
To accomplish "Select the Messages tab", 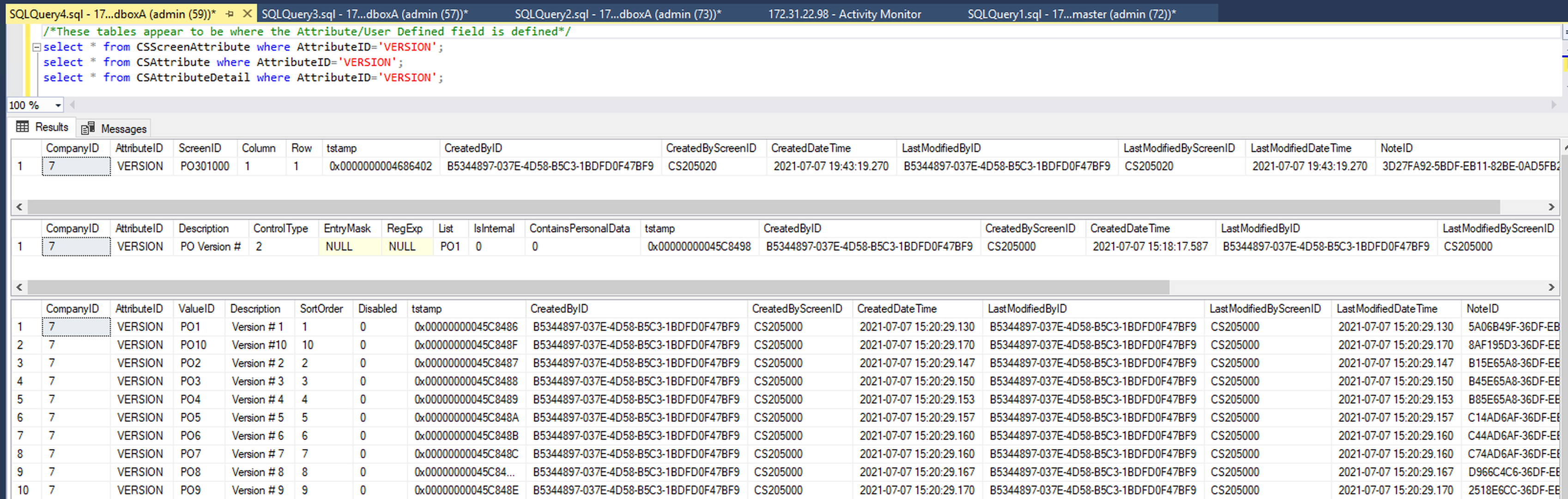I will (115, 128).
